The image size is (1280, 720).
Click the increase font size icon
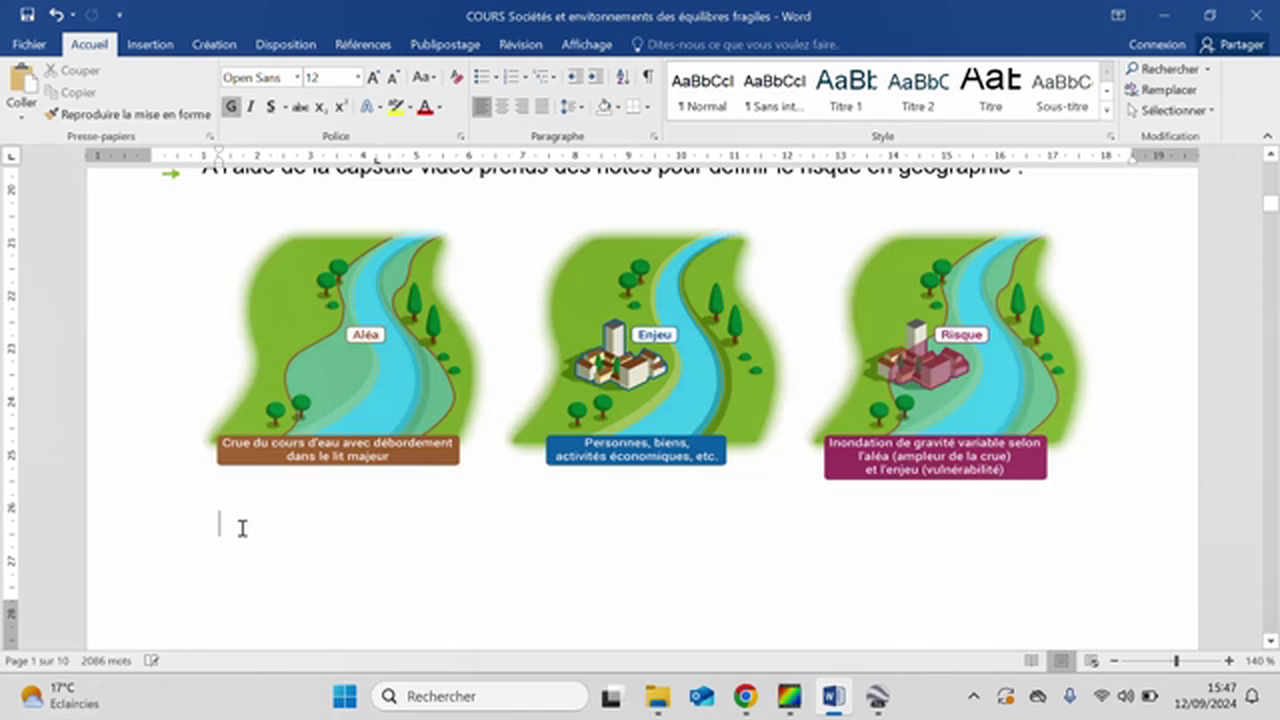point(373,78)
